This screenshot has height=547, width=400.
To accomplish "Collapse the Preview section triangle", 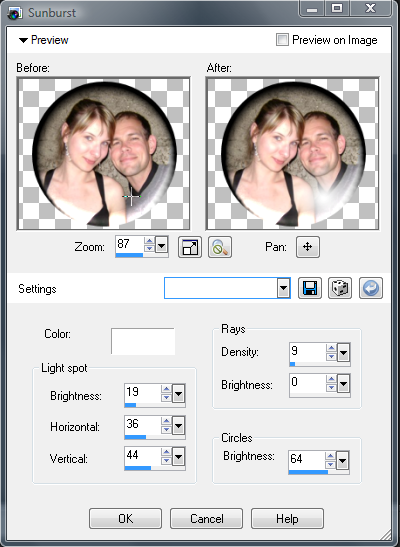I will pos(23,40).
